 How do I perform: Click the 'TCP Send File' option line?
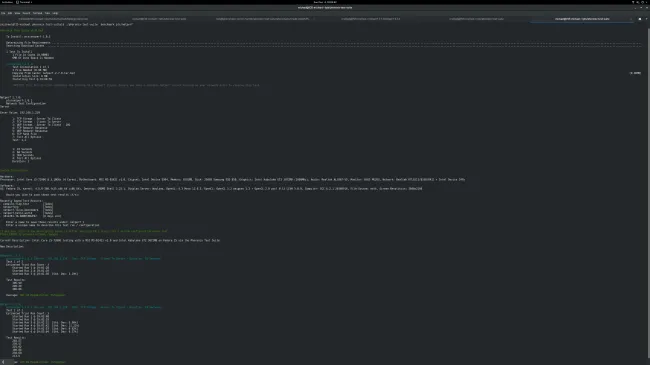pos(25,134)
